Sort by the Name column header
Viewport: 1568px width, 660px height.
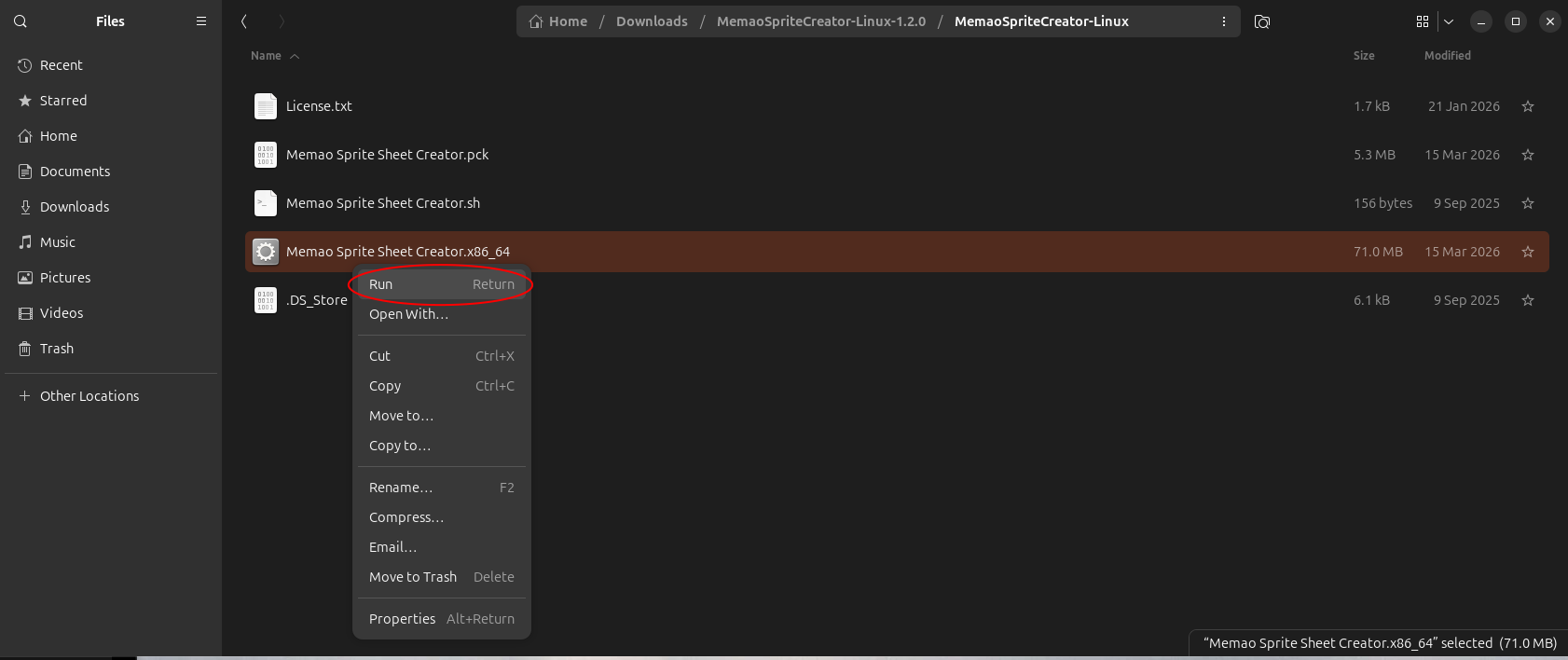(275, 56)
